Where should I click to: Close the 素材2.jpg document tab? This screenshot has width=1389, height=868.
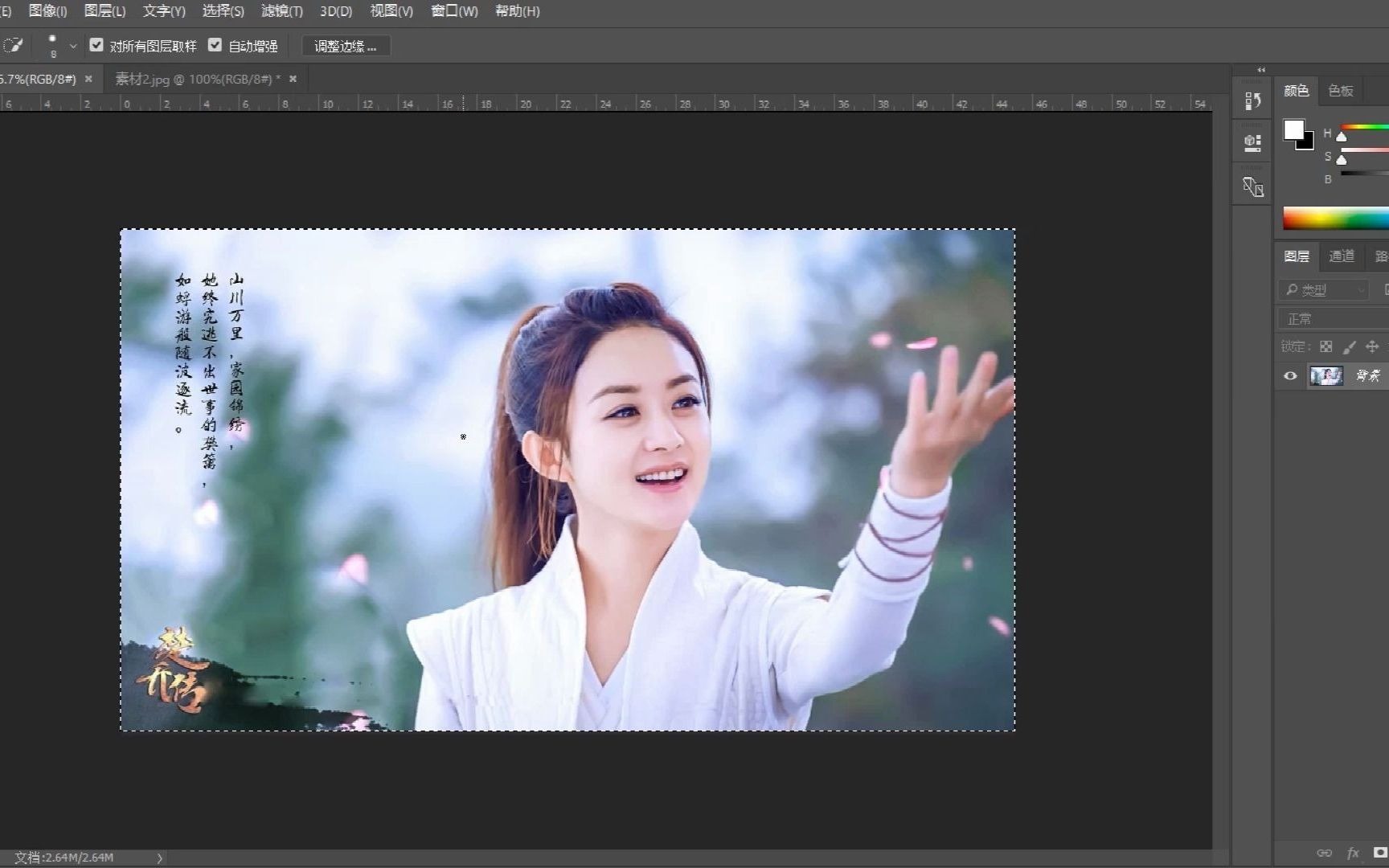tap(293, 79)
